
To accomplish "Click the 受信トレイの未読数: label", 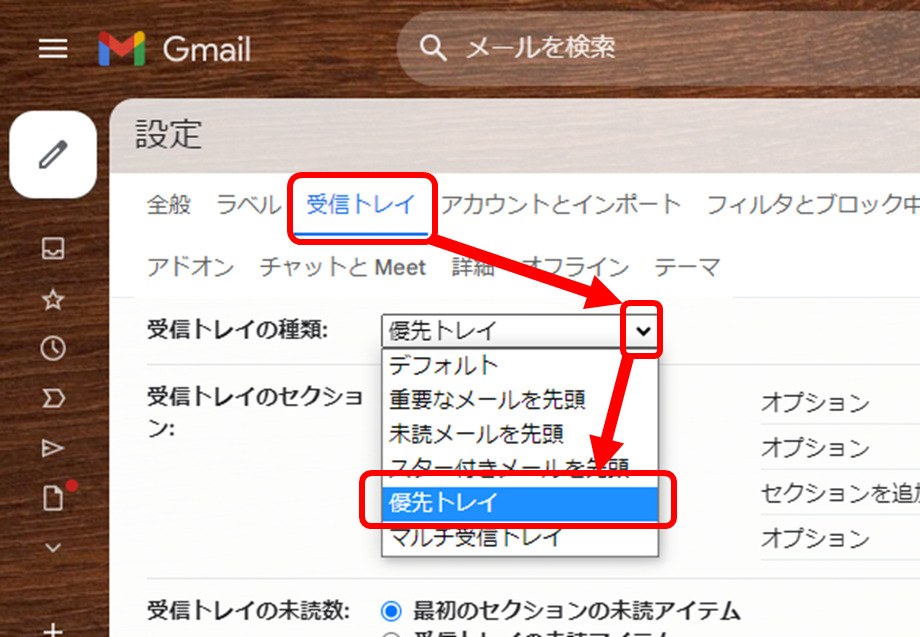I will pyautogui.click(x=248, y=611).
